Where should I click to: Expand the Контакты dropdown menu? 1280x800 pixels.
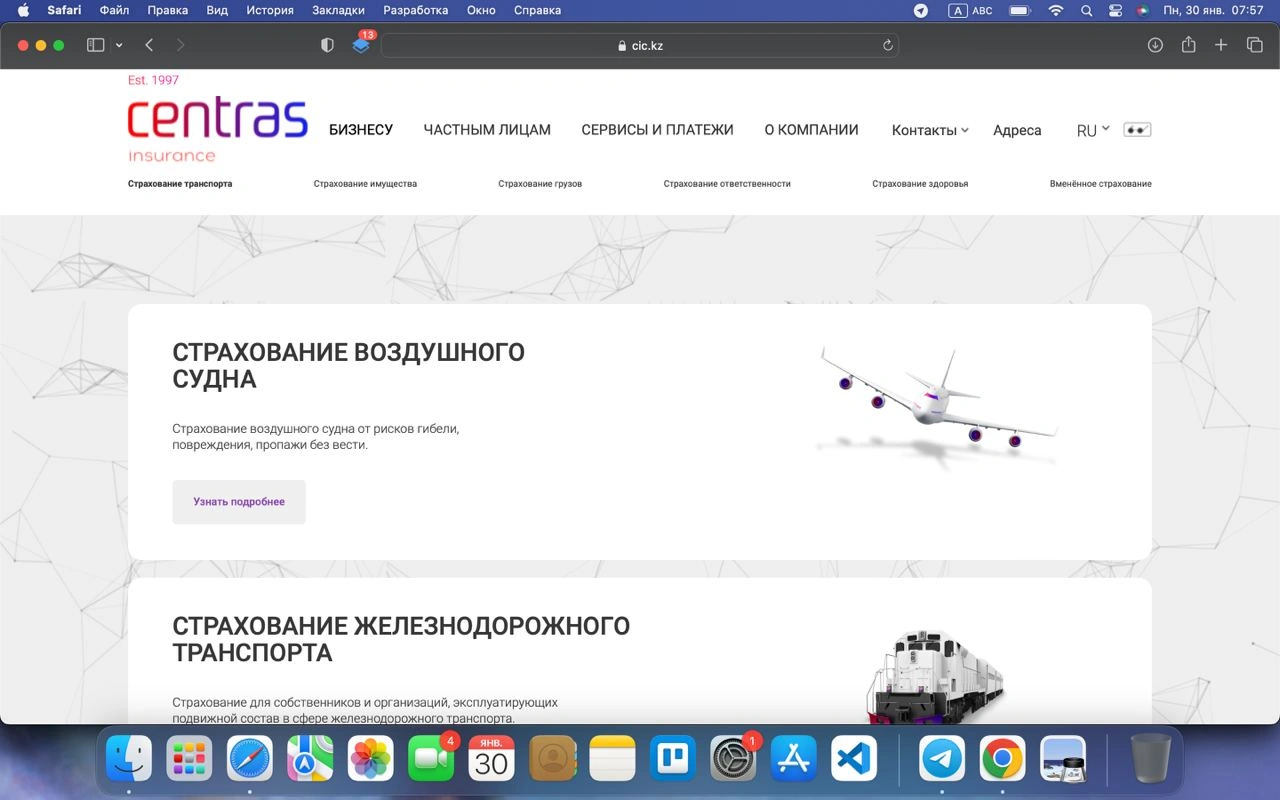930,130
